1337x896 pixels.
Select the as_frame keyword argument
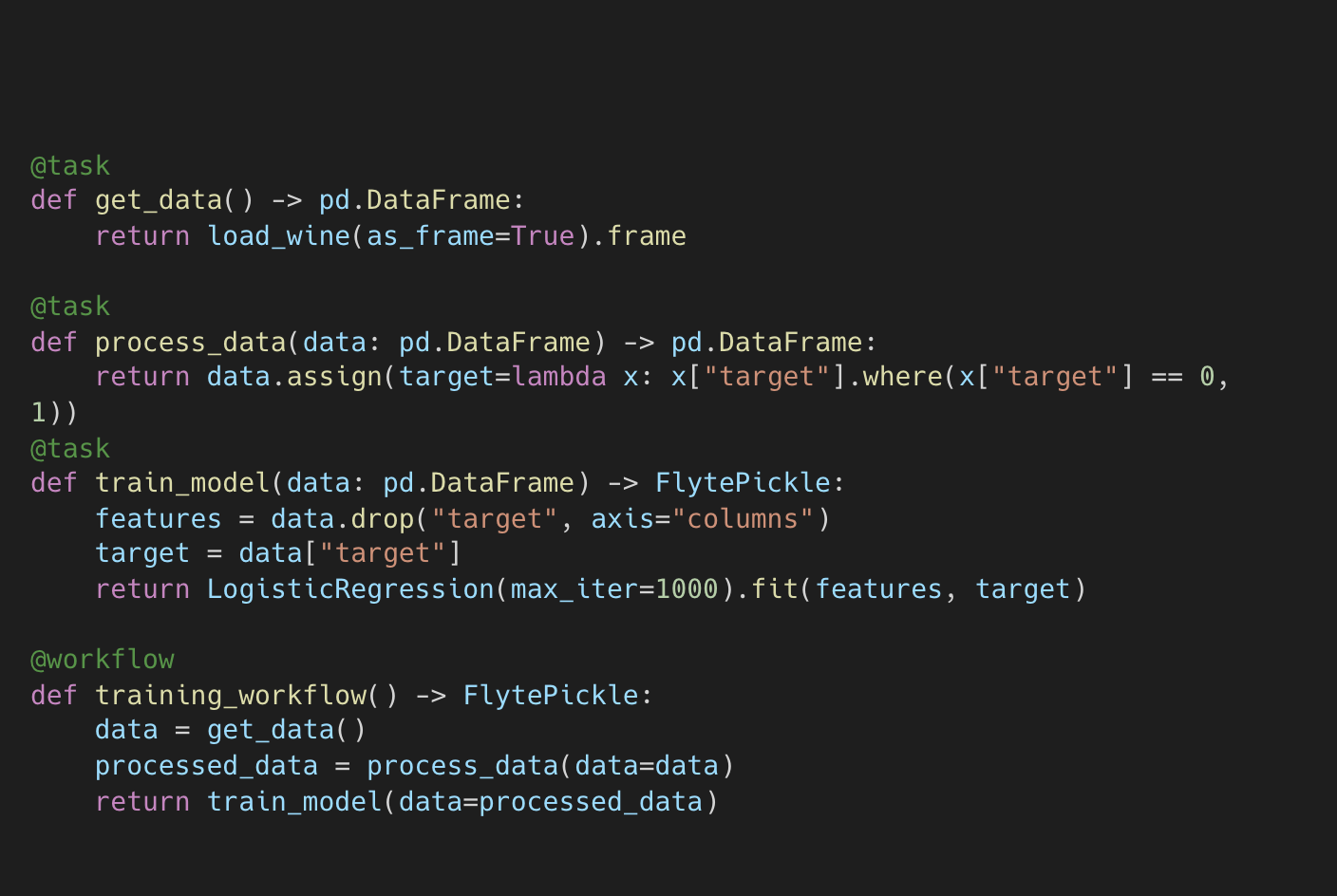[430, 236]
